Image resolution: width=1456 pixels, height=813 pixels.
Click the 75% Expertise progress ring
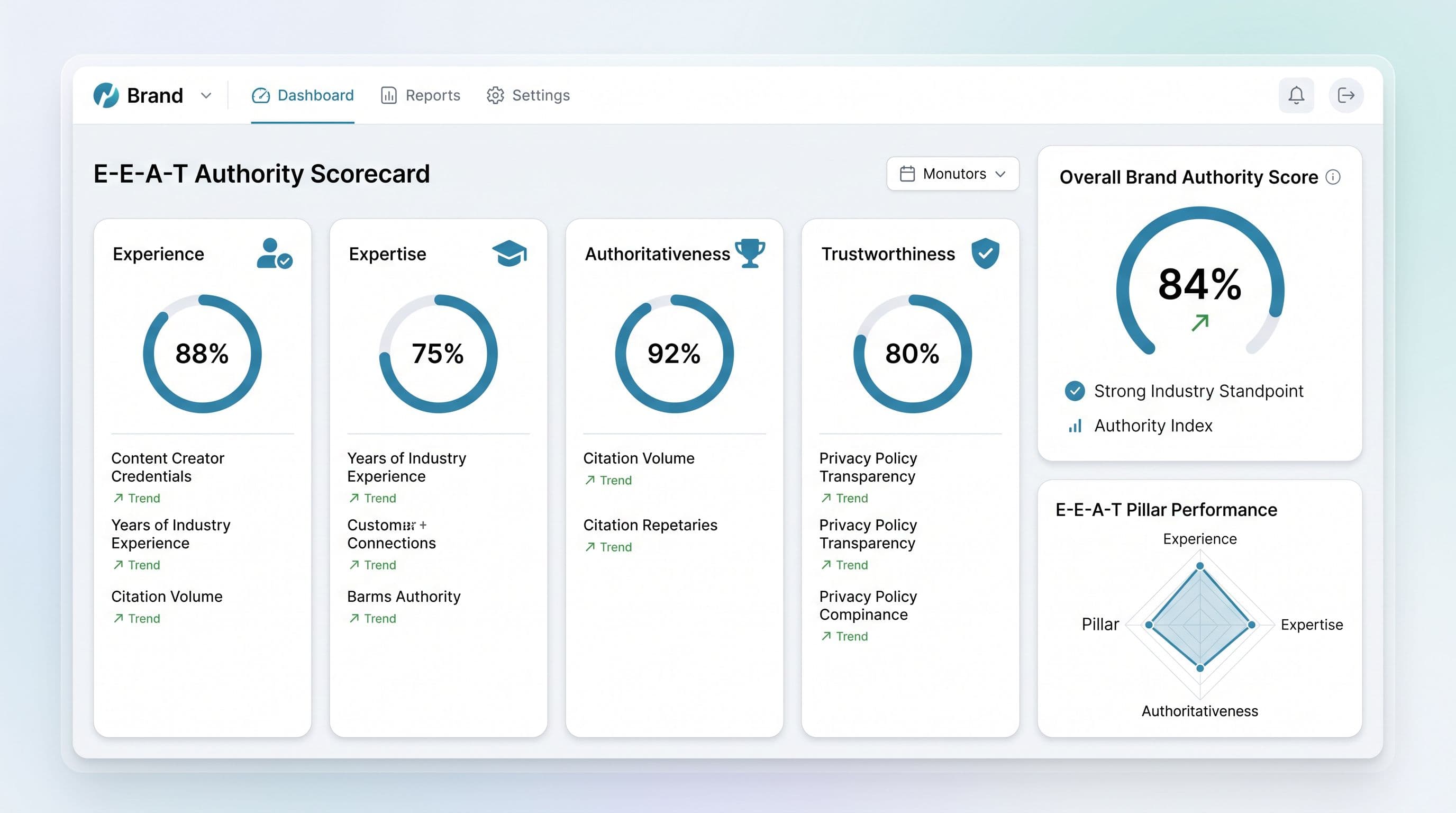pos(438,354)
